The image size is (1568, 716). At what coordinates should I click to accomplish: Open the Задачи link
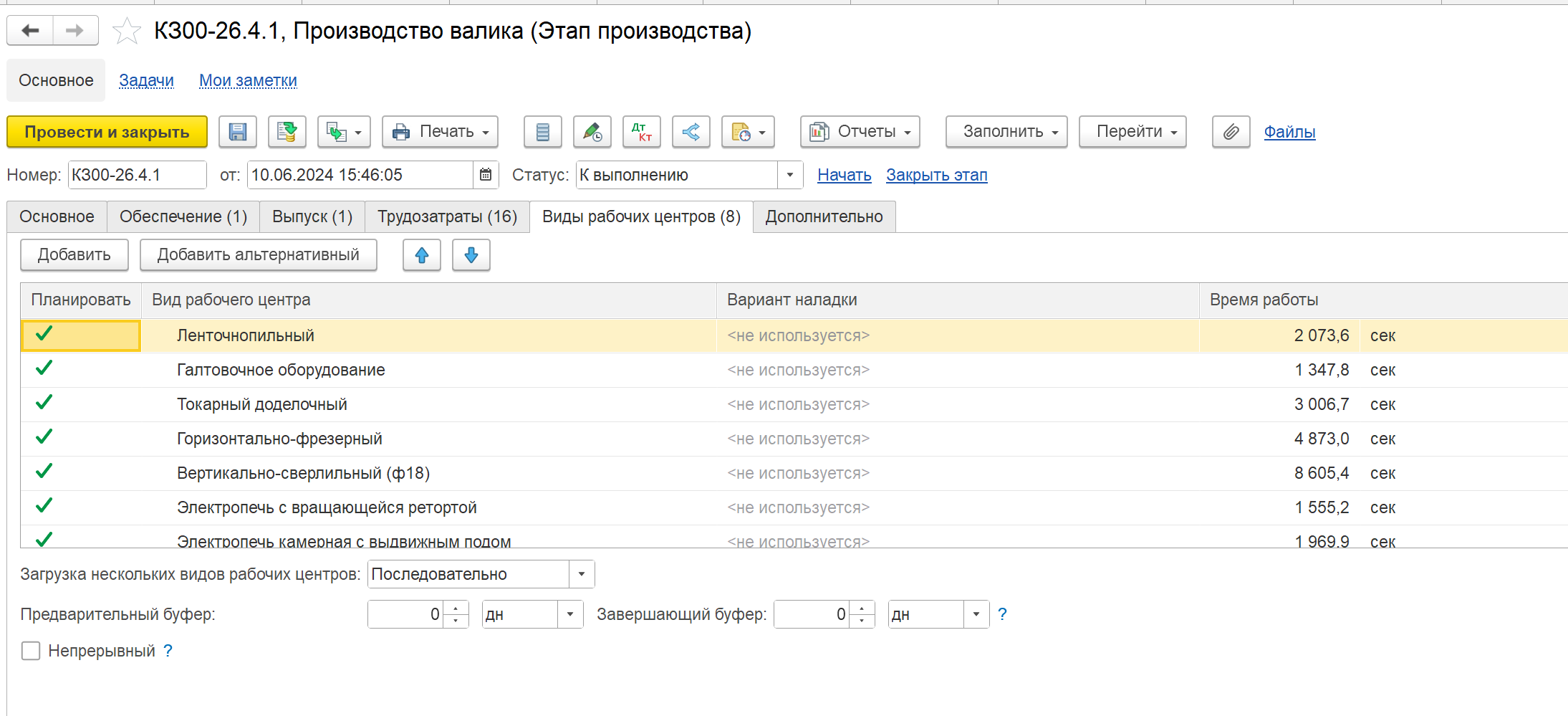[146, 80]
